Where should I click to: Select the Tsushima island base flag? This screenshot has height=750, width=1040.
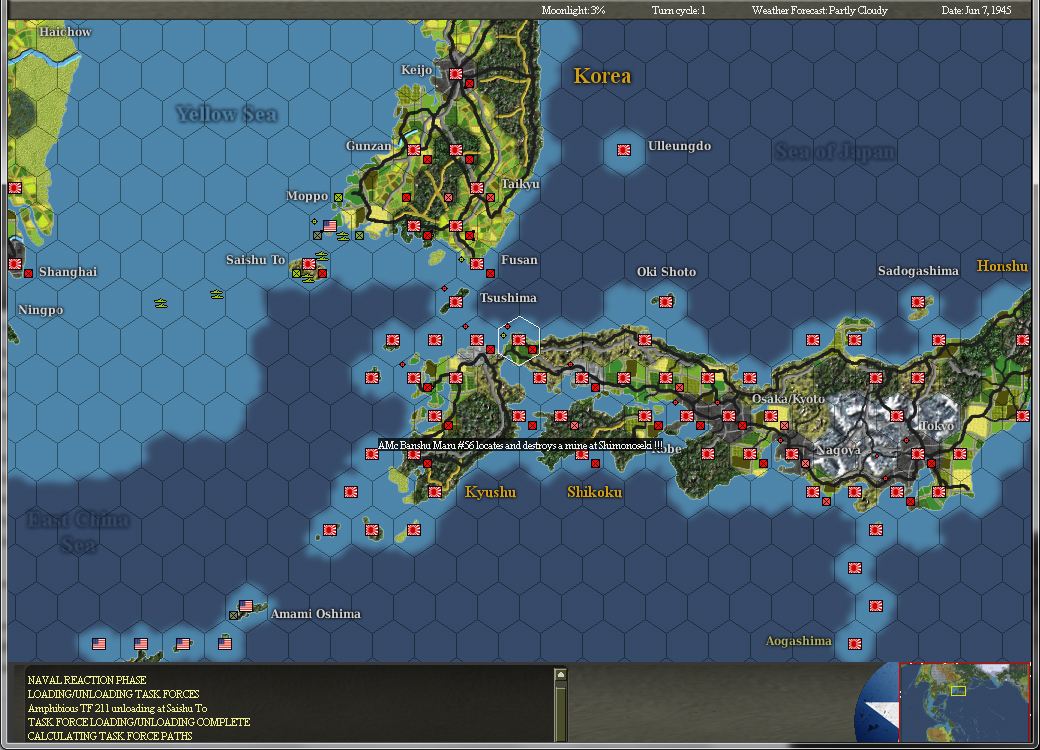coord(456,302)
